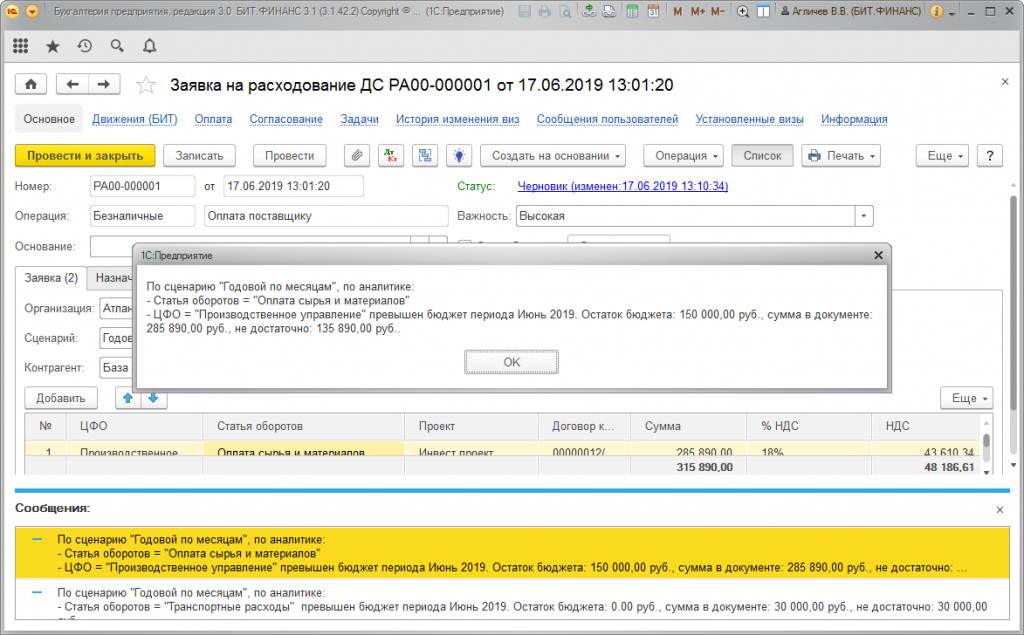1024x635 pixels.
Task: Click the paperclip attached files icon
Action: tap(356, 156)
